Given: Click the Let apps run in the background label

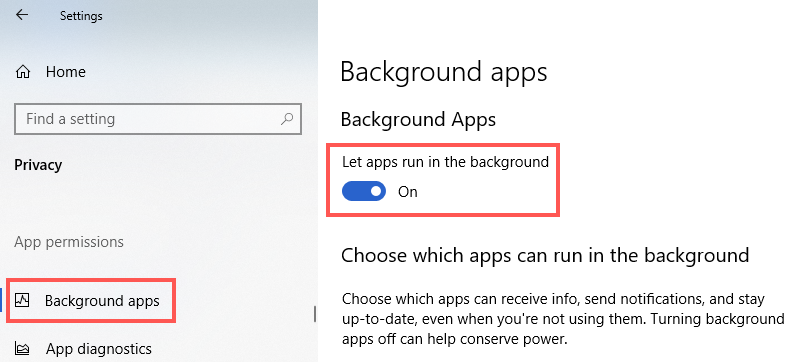Looking at the screenshot, I should [x=445, y=162].
